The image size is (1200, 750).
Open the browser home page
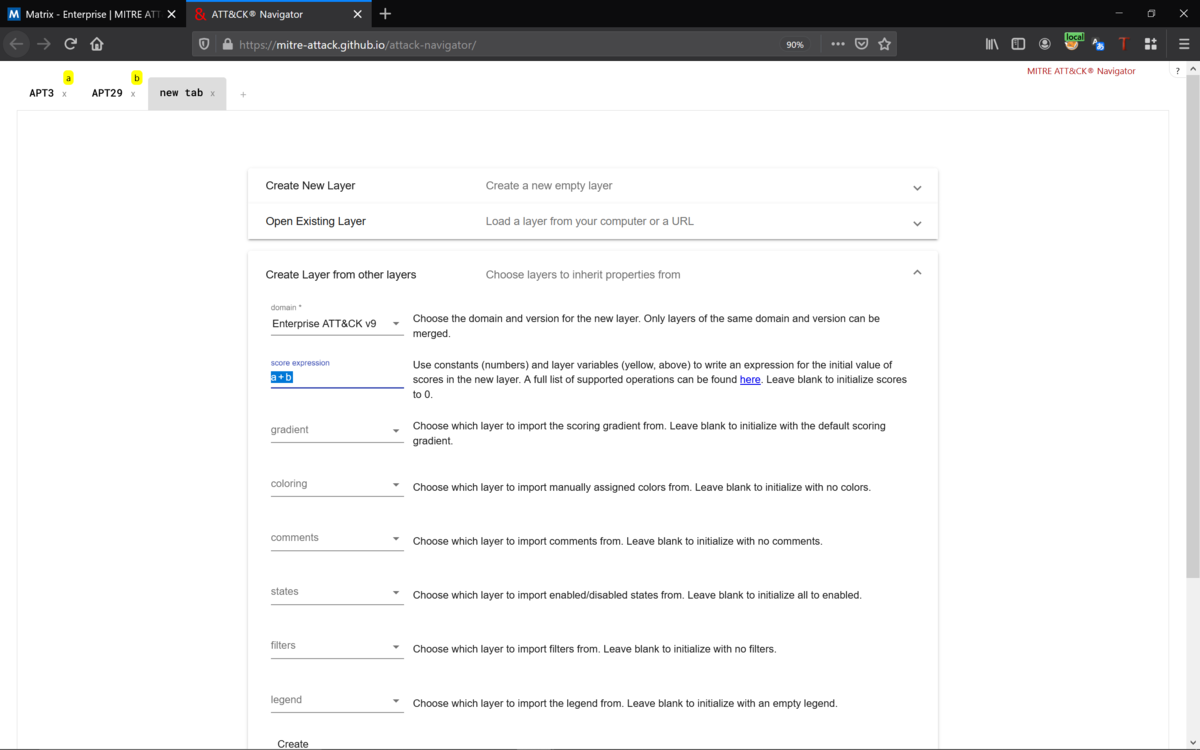coord(97,44)
